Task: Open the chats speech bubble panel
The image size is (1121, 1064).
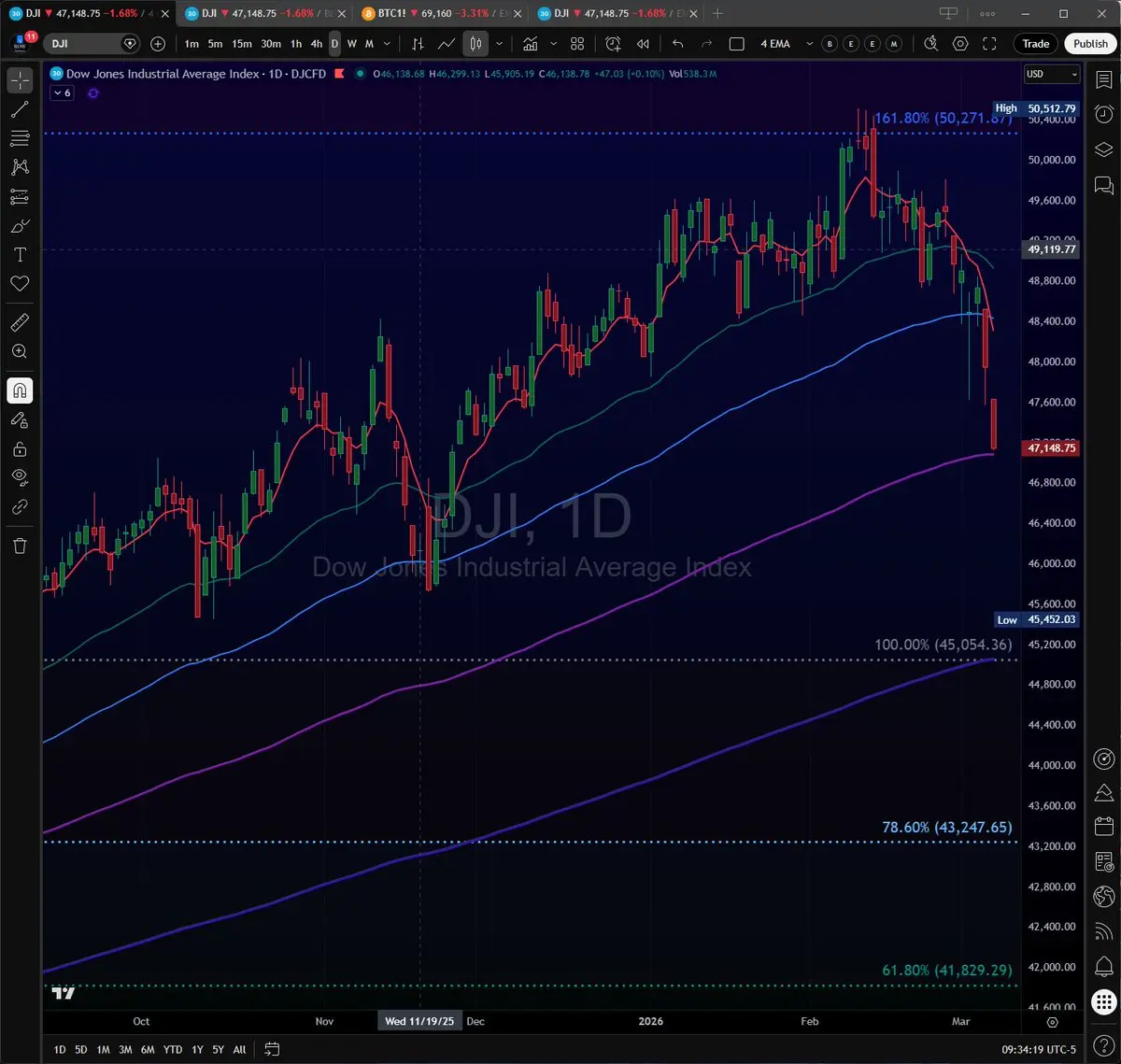Action: coord(1103,185)
